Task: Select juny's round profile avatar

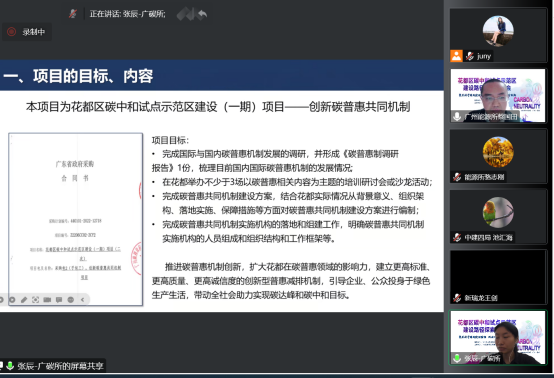Action: (x=498, y=31)
